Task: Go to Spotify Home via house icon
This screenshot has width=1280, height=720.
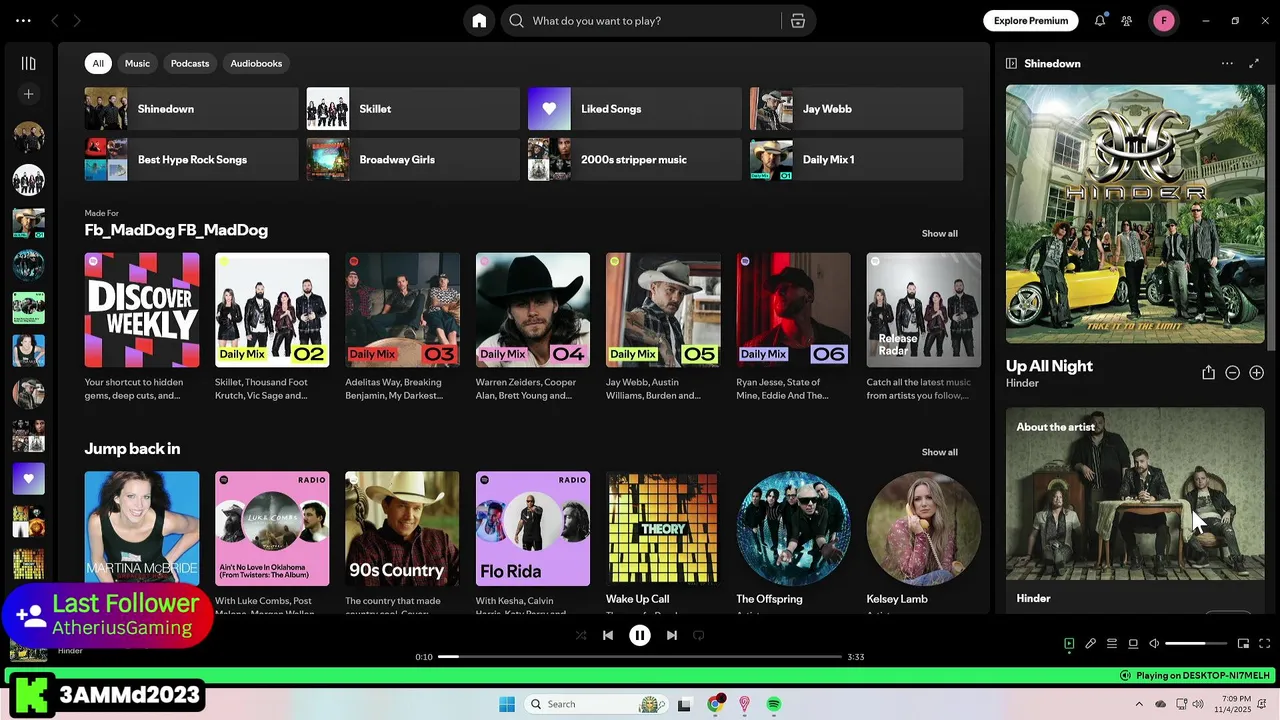Action: 479,21
